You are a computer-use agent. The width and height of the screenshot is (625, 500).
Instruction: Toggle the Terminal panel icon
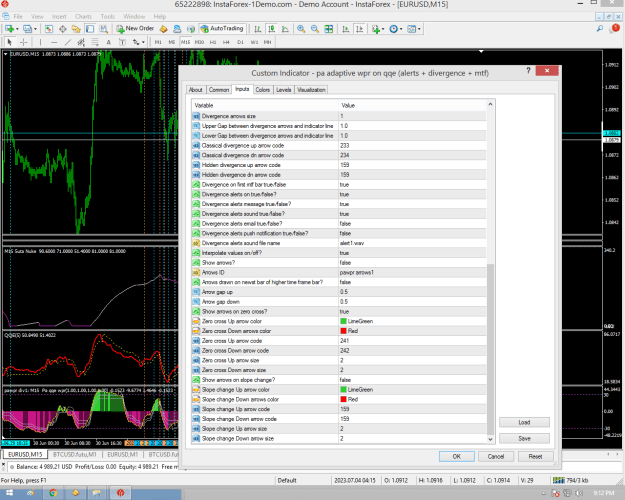[x=90, y=29]
